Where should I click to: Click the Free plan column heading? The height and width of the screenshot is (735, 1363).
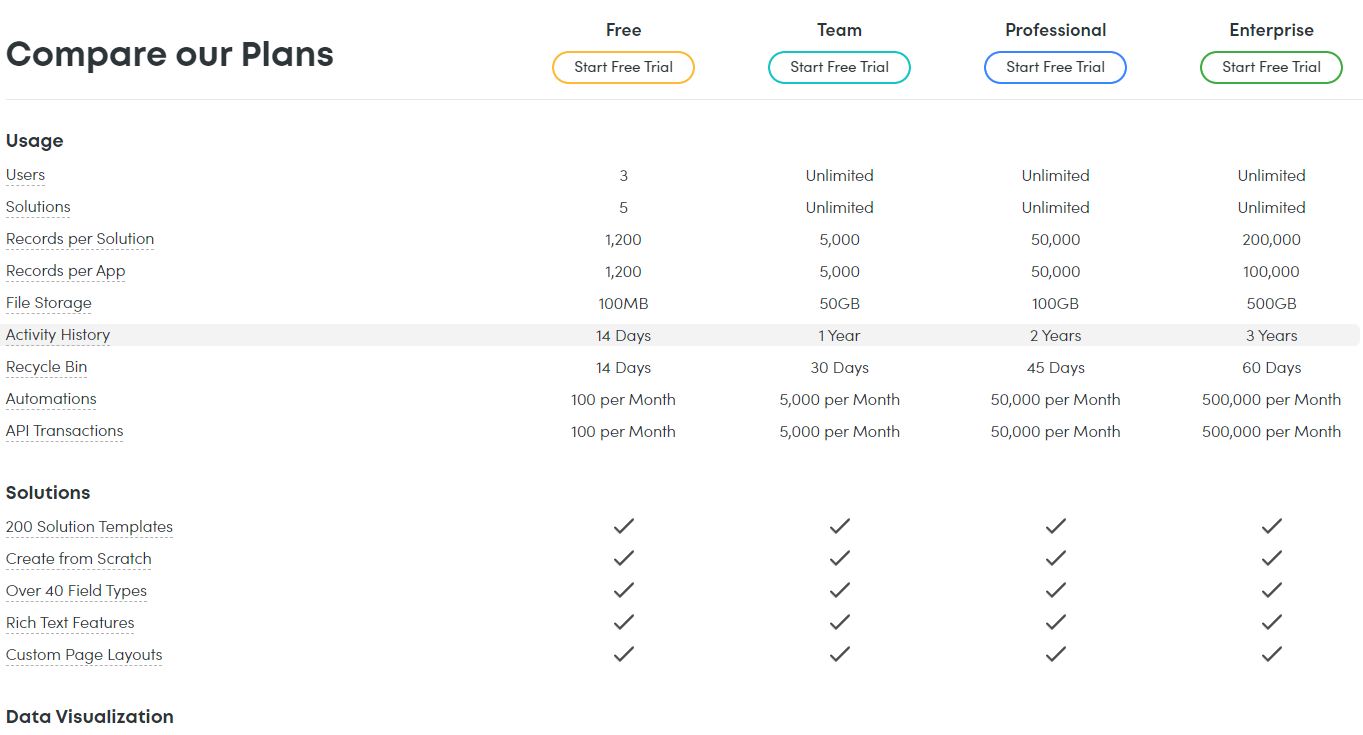coord(623,30)
